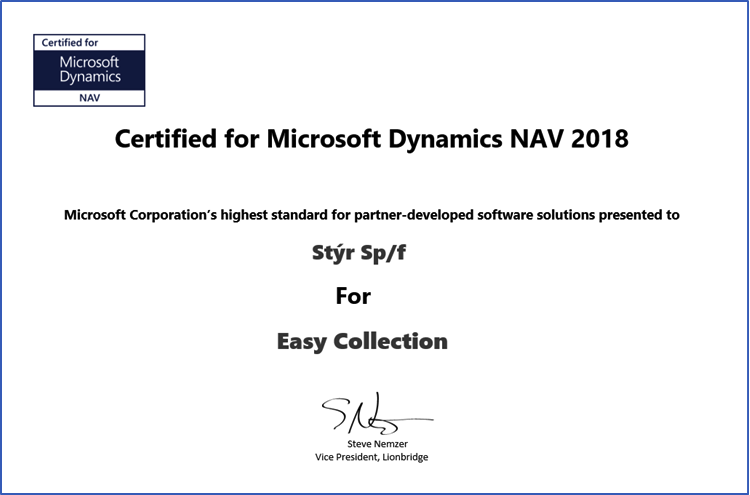Click the heading "Certified for Microsoft Dynamics NAV 2018"

[x=372, y=139]
